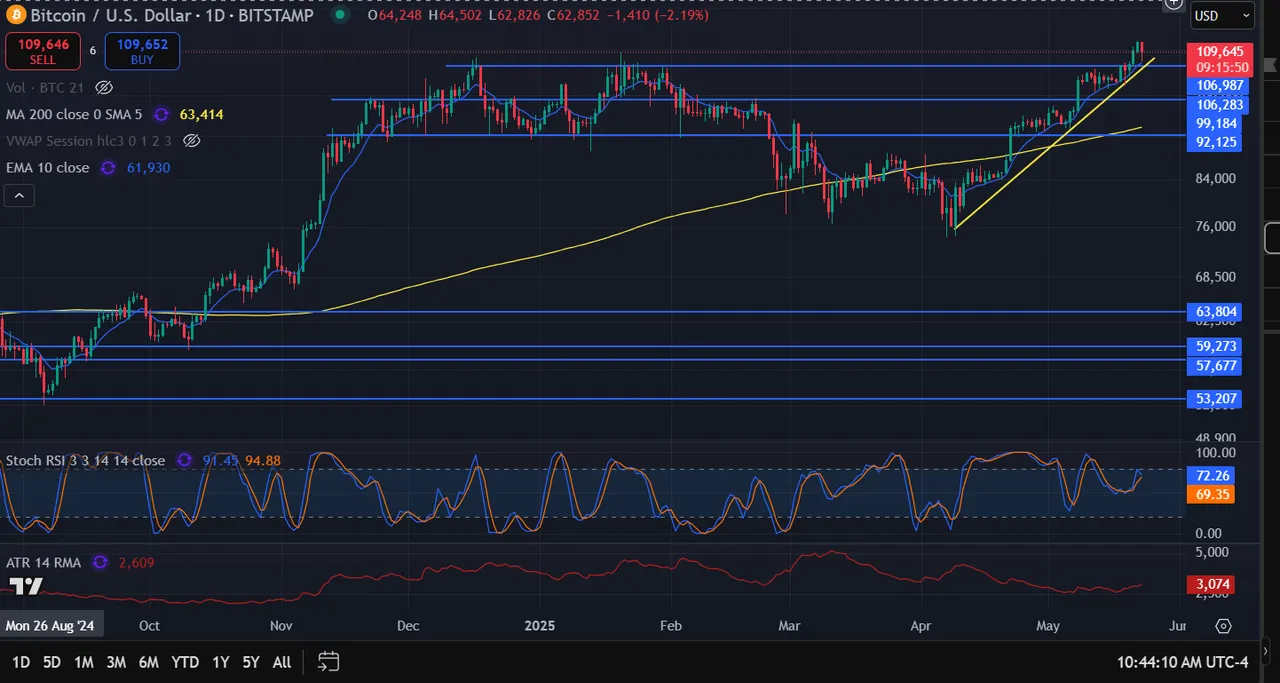Click the 63,414 MA value
This screenshot has height=683, width=1280.
coord(201,115)
